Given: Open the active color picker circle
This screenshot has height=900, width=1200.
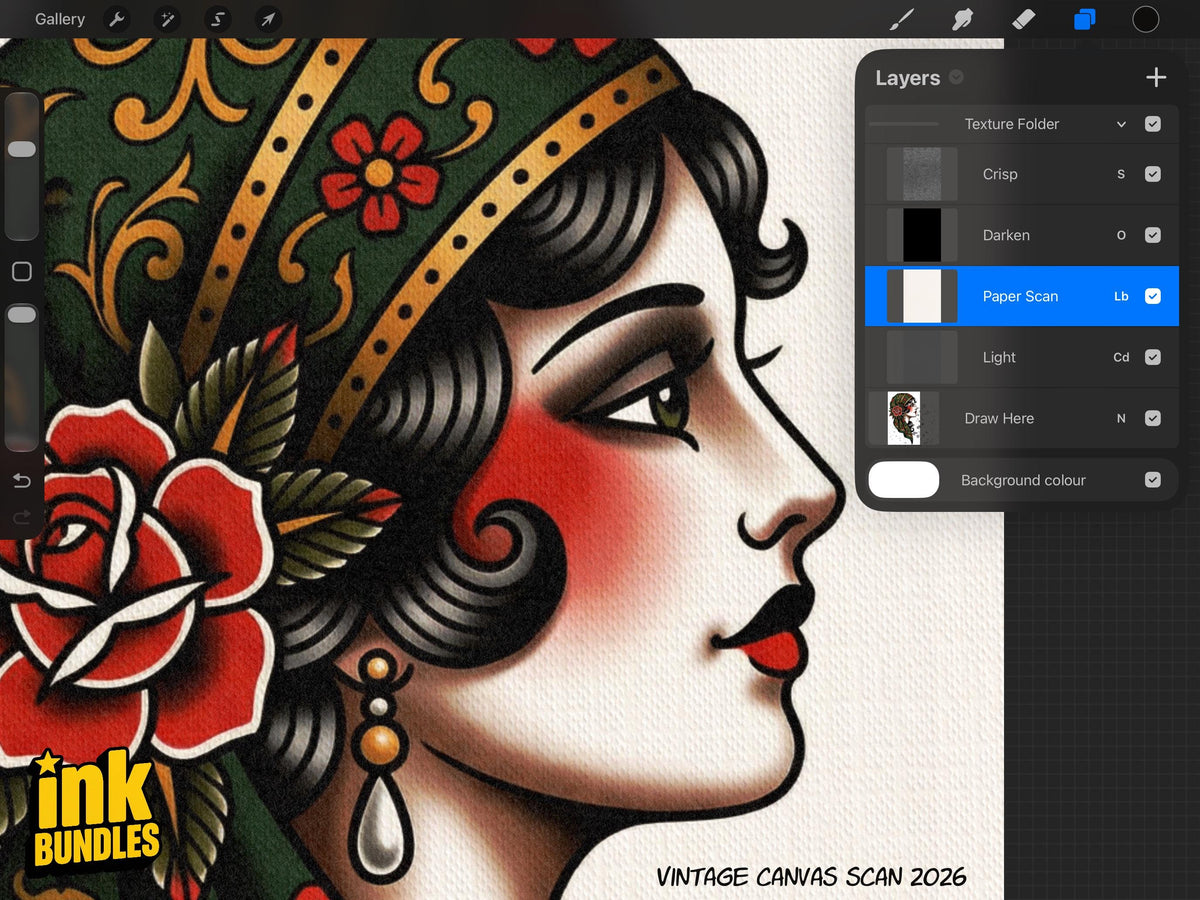Looking at the screenshot, I should click(1145, 19).
